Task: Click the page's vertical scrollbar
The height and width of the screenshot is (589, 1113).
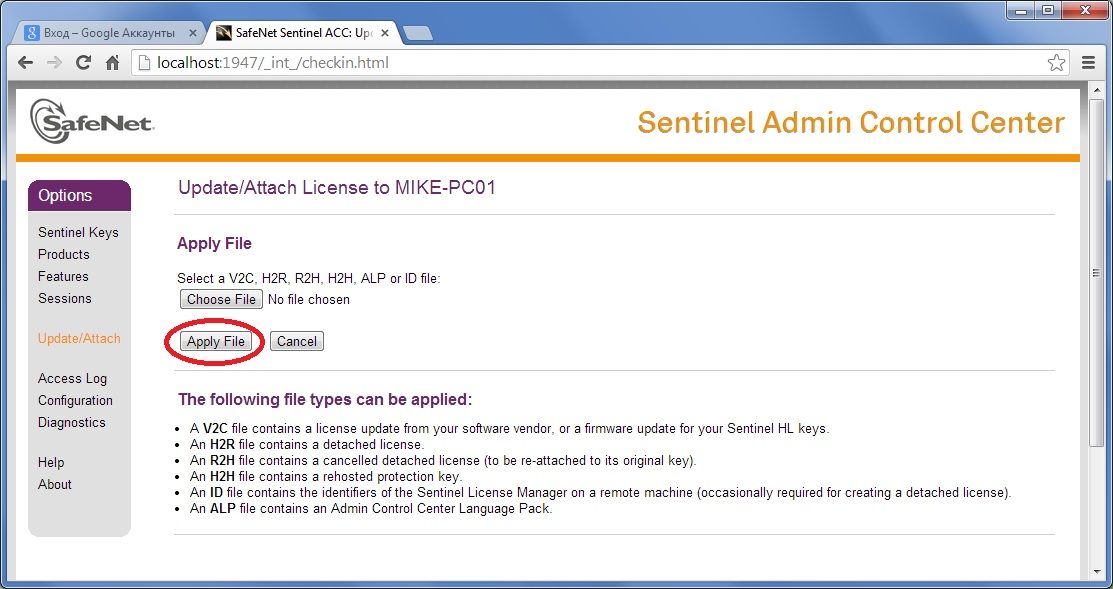Action: (x=1096, y=300)
